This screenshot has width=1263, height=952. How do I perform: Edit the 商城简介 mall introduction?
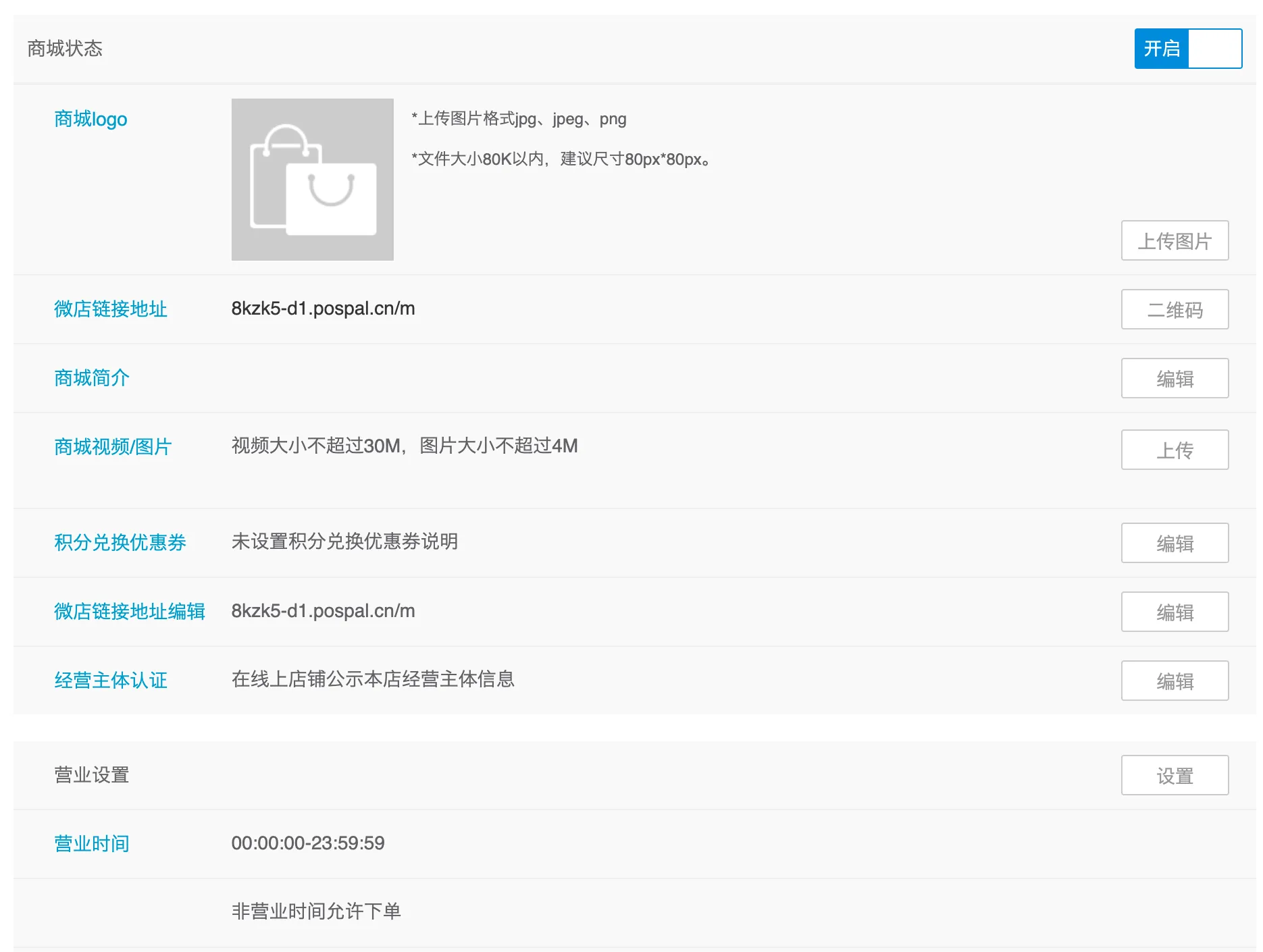(1175, 378)
